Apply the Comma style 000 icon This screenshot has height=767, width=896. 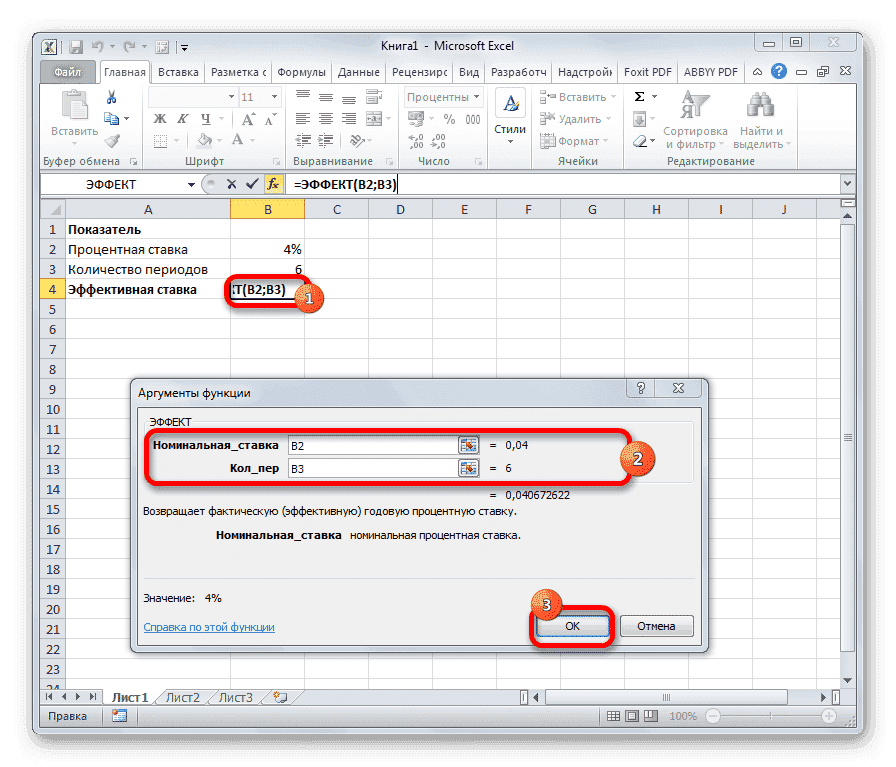(473, 119)
